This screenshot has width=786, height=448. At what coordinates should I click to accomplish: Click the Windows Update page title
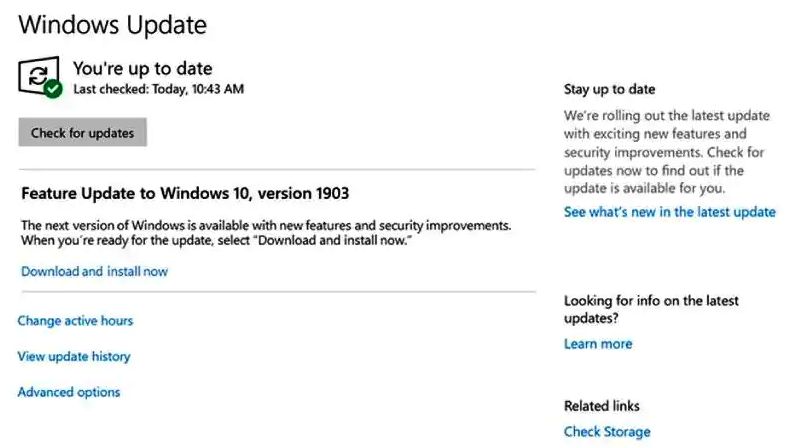111,25
